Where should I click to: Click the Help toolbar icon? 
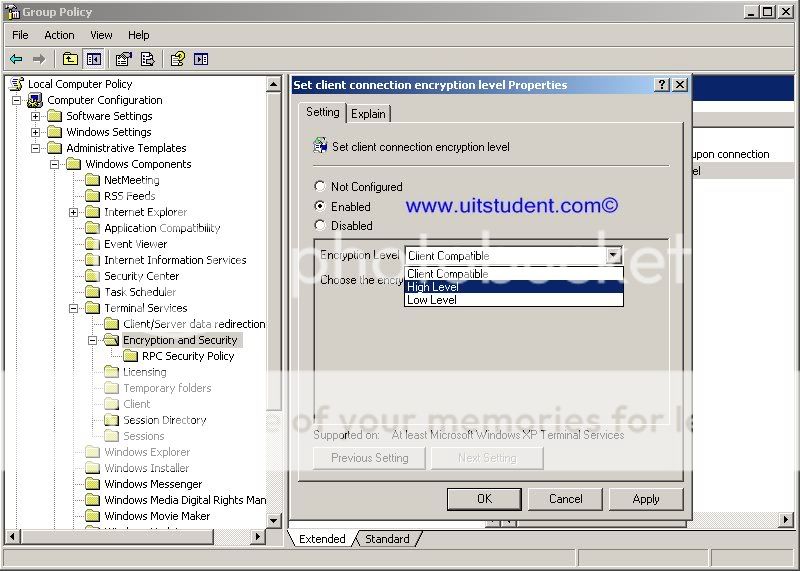[178, 59]
